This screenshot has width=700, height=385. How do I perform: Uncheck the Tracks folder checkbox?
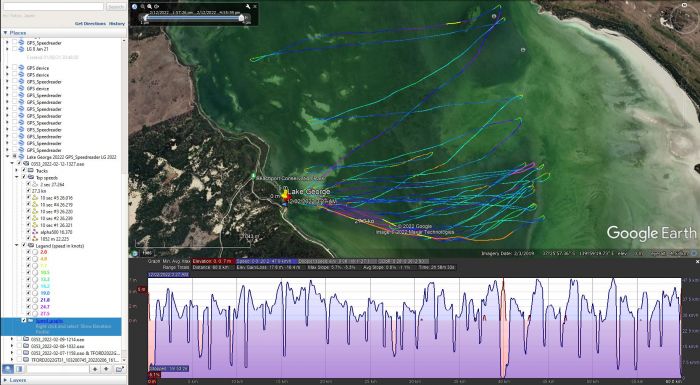(x=24, y=171)
